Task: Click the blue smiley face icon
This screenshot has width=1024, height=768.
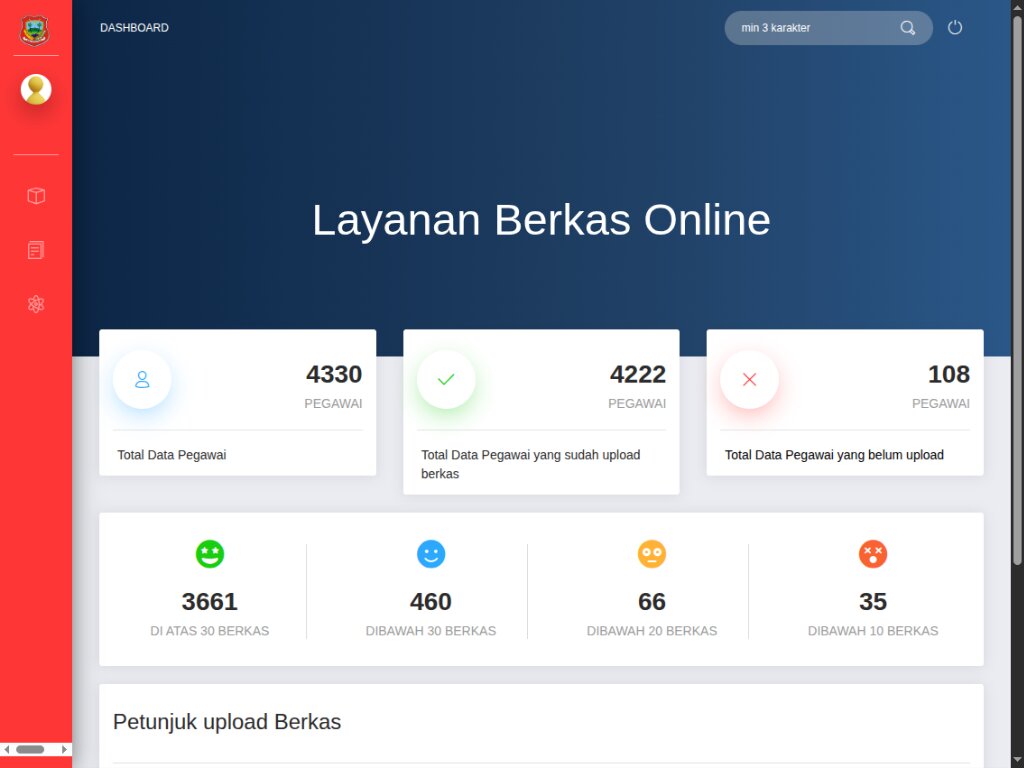Action: point(431,554)
